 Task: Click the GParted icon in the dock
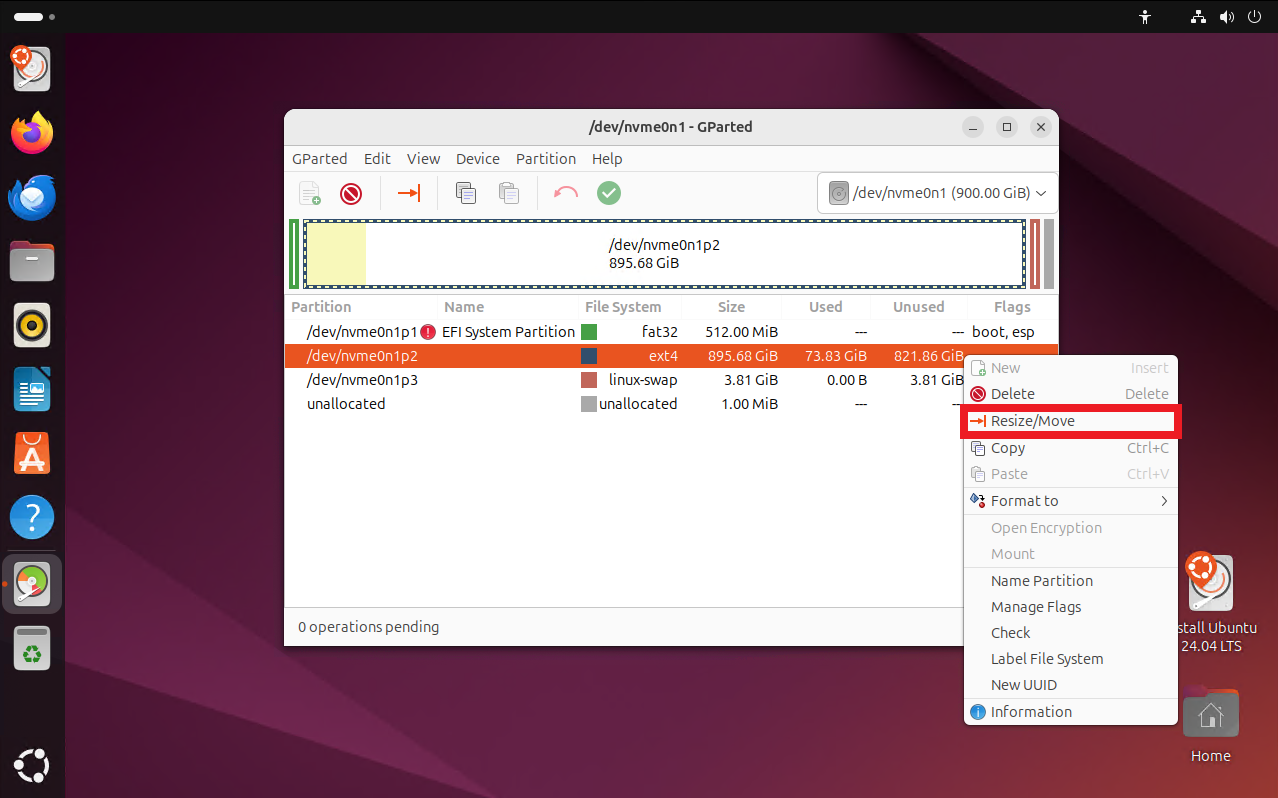(x=32, y=584)
